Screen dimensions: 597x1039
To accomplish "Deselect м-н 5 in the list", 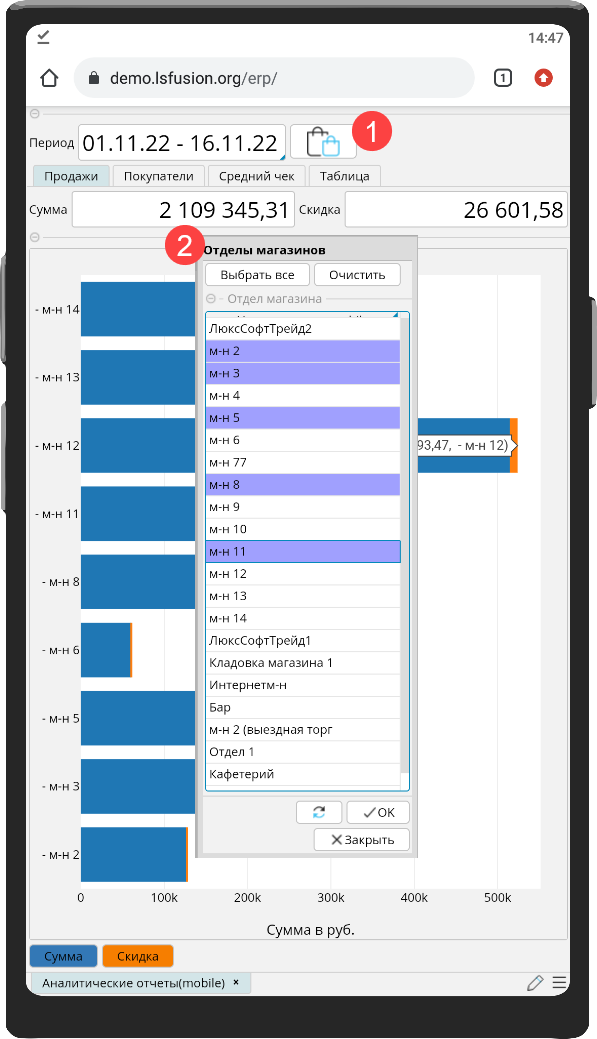I will tap(303, 418).
